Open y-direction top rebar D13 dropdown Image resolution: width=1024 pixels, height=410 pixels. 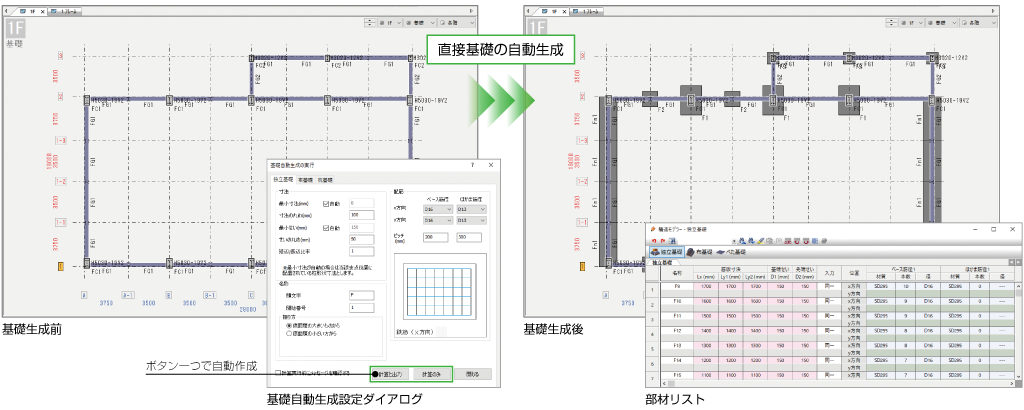click(x=471, y=221)
